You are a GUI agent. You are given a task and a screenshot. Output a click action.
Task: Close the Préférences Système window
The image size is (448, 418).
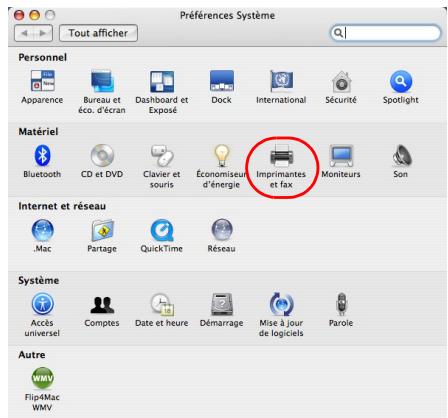[19, 15]
